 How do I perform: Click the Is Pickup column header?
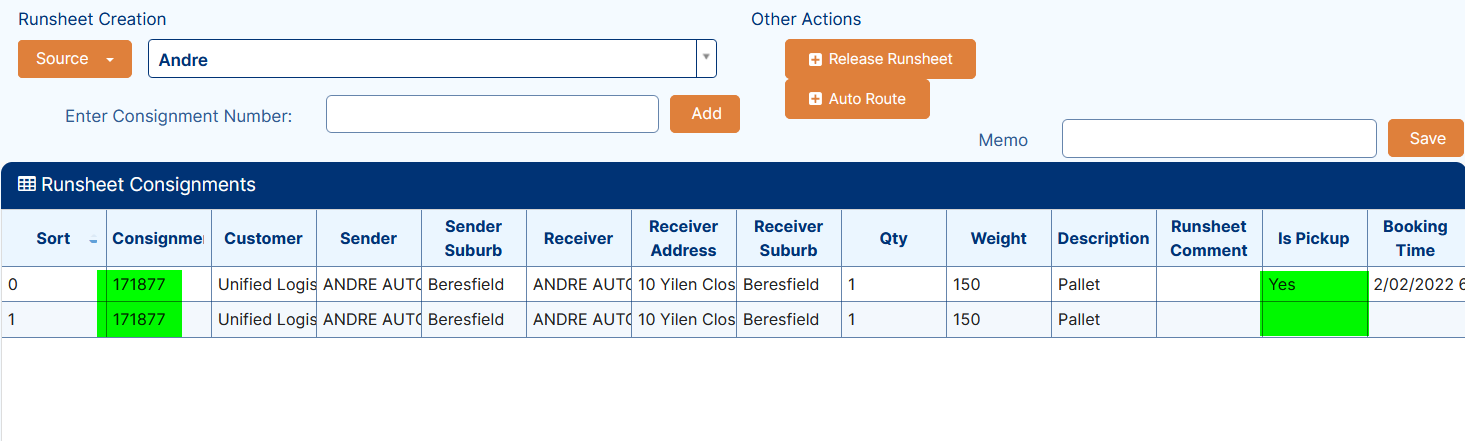tap(1314, 238)
